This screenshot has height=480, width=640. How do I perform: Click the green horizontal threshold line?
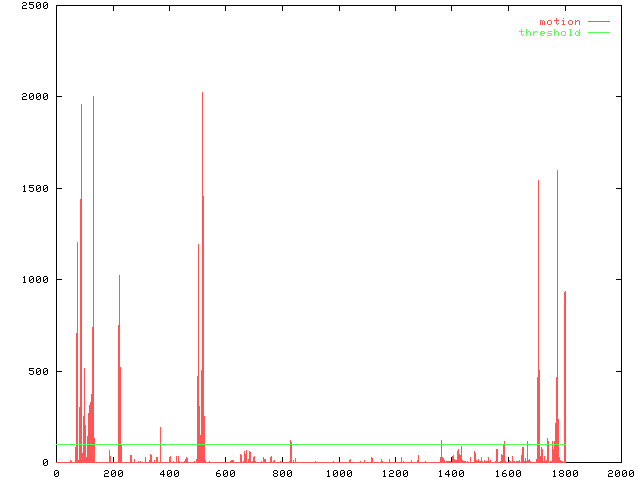click(x=300, y=444)
